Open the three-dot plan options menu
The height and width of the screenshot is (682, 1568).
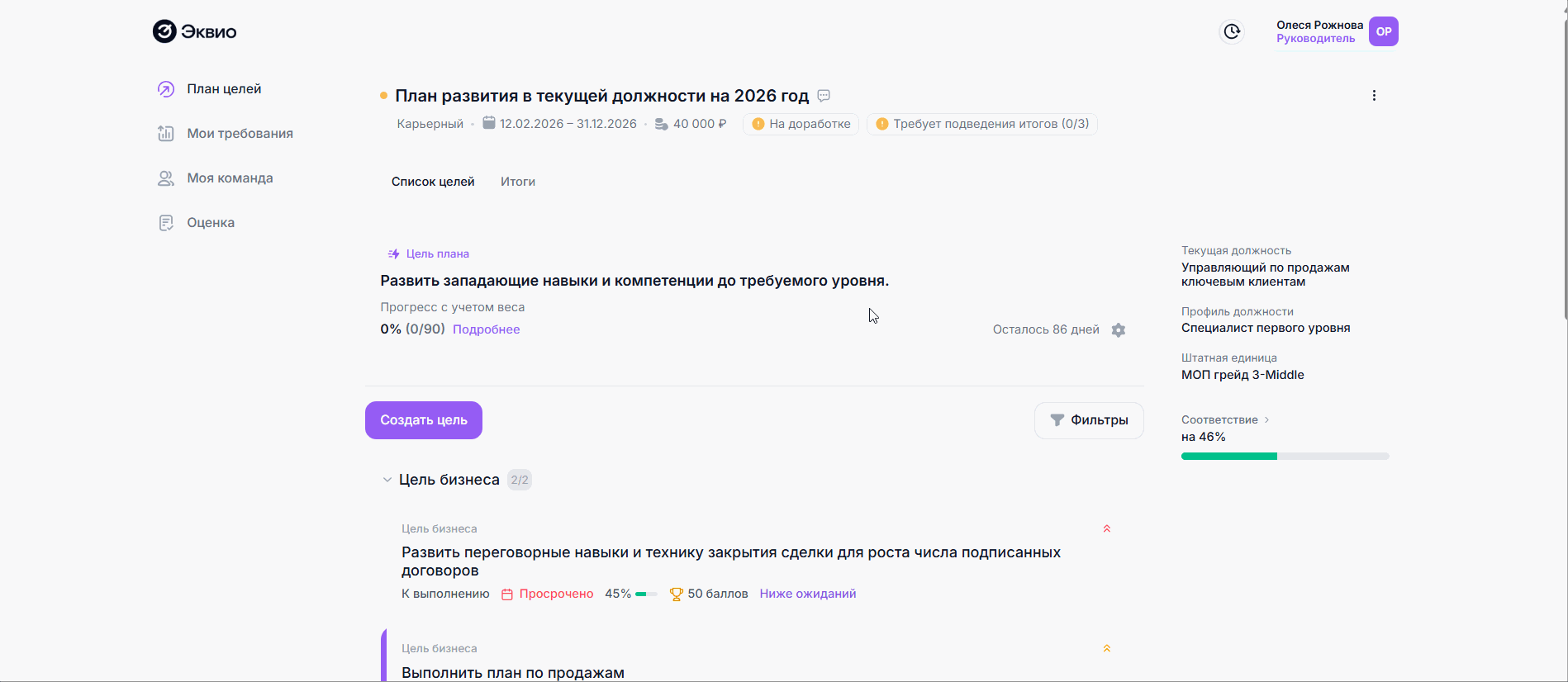tap(1374, 96)
